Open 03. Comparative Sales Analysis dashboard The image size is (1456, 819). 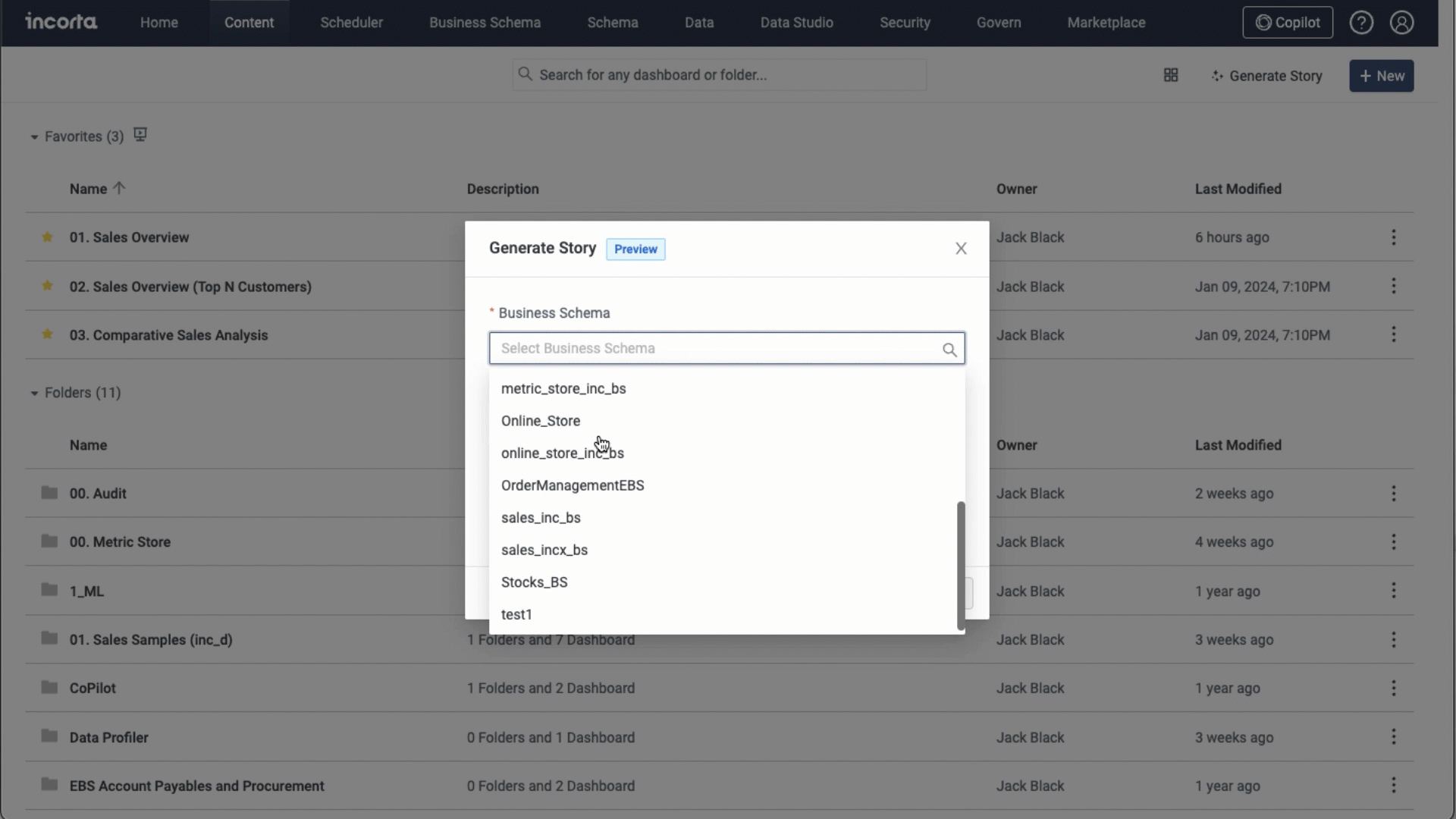pos(168,335)
